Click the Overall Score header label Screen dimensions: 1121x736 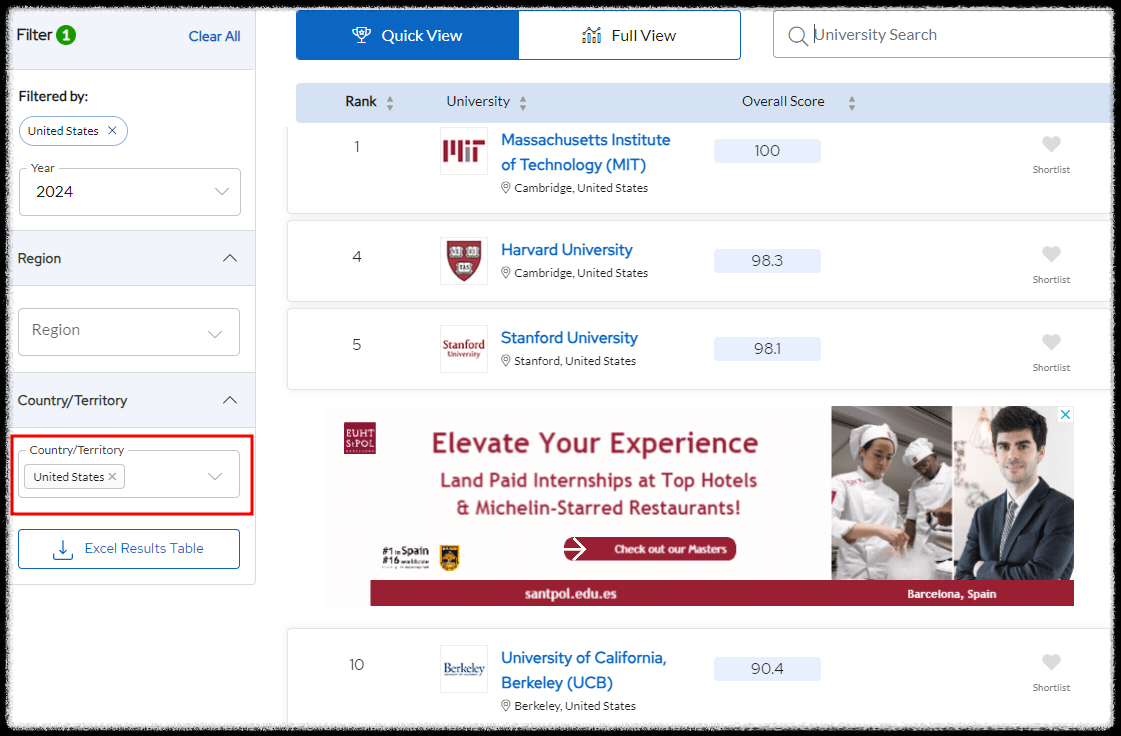[x=783, y=102]
